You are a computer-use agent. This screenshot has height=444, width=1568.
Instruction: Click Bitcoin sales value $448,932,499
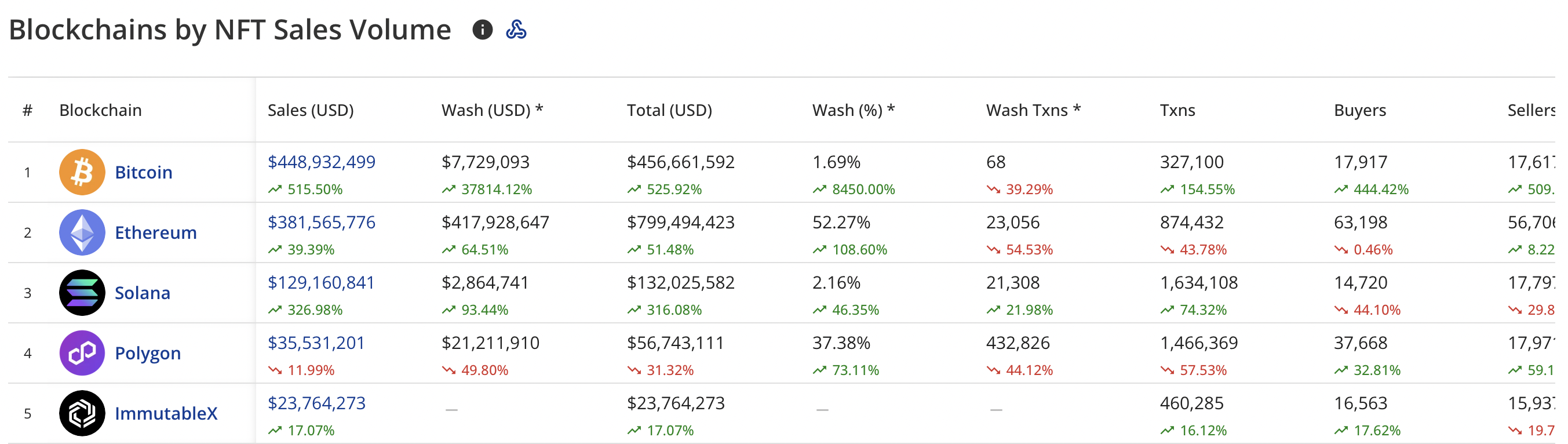point(322,162)
